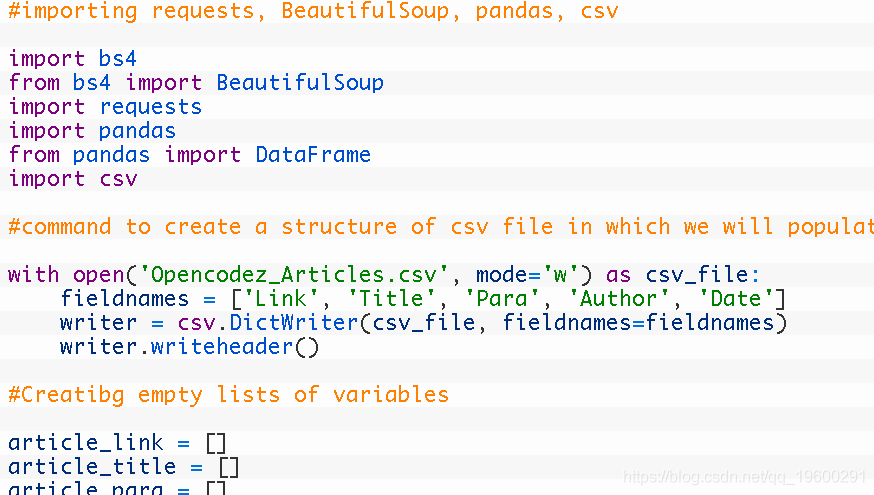Click the BeautifulSoup class name in the import
Image resolution: width=874 pixels, height=495 pixels.
[300, 82]
